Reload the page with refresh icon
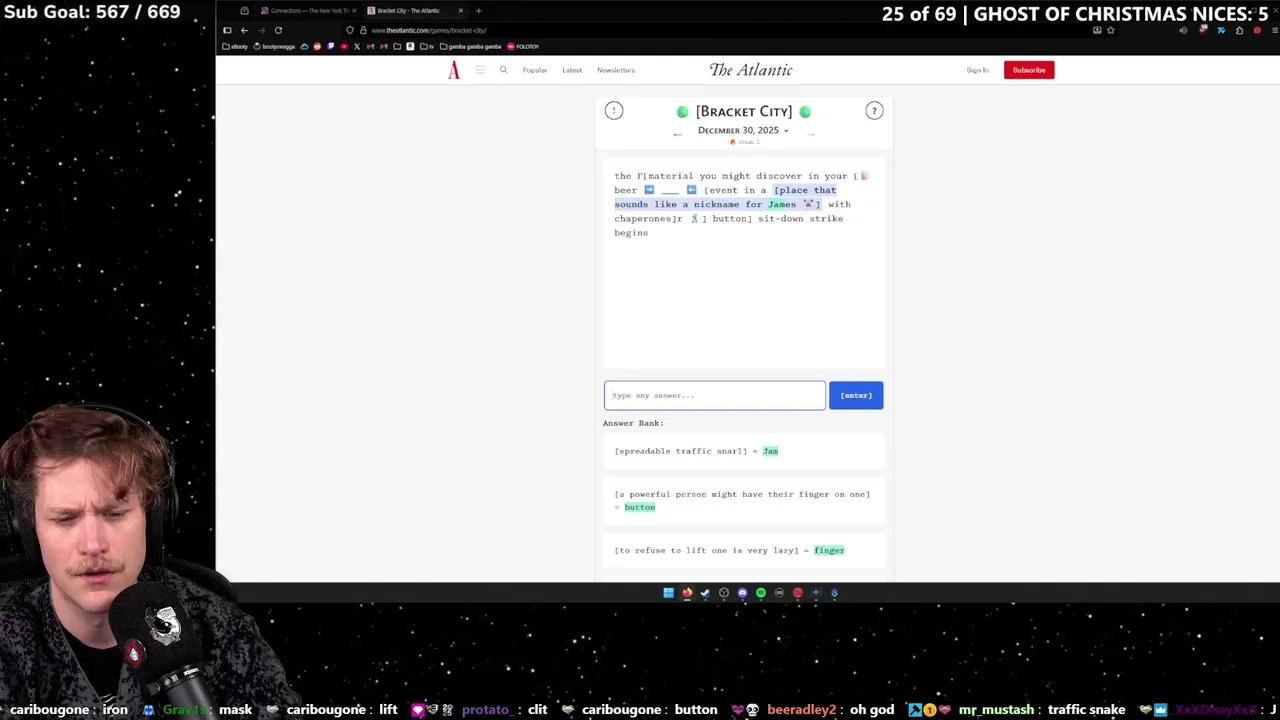This screenshot has width=1280, height=720. (x=278, y=30)
